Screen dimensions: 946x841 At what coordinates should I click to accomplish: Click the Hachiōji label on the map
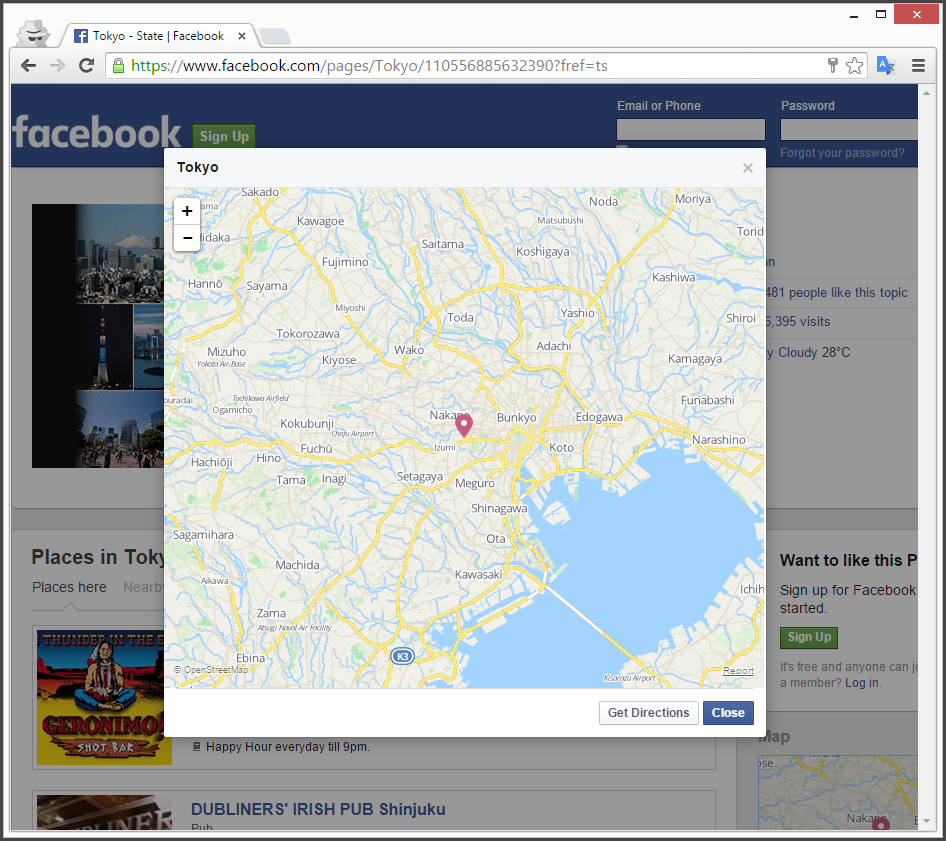pyautogui.click(x=211, y=463)
